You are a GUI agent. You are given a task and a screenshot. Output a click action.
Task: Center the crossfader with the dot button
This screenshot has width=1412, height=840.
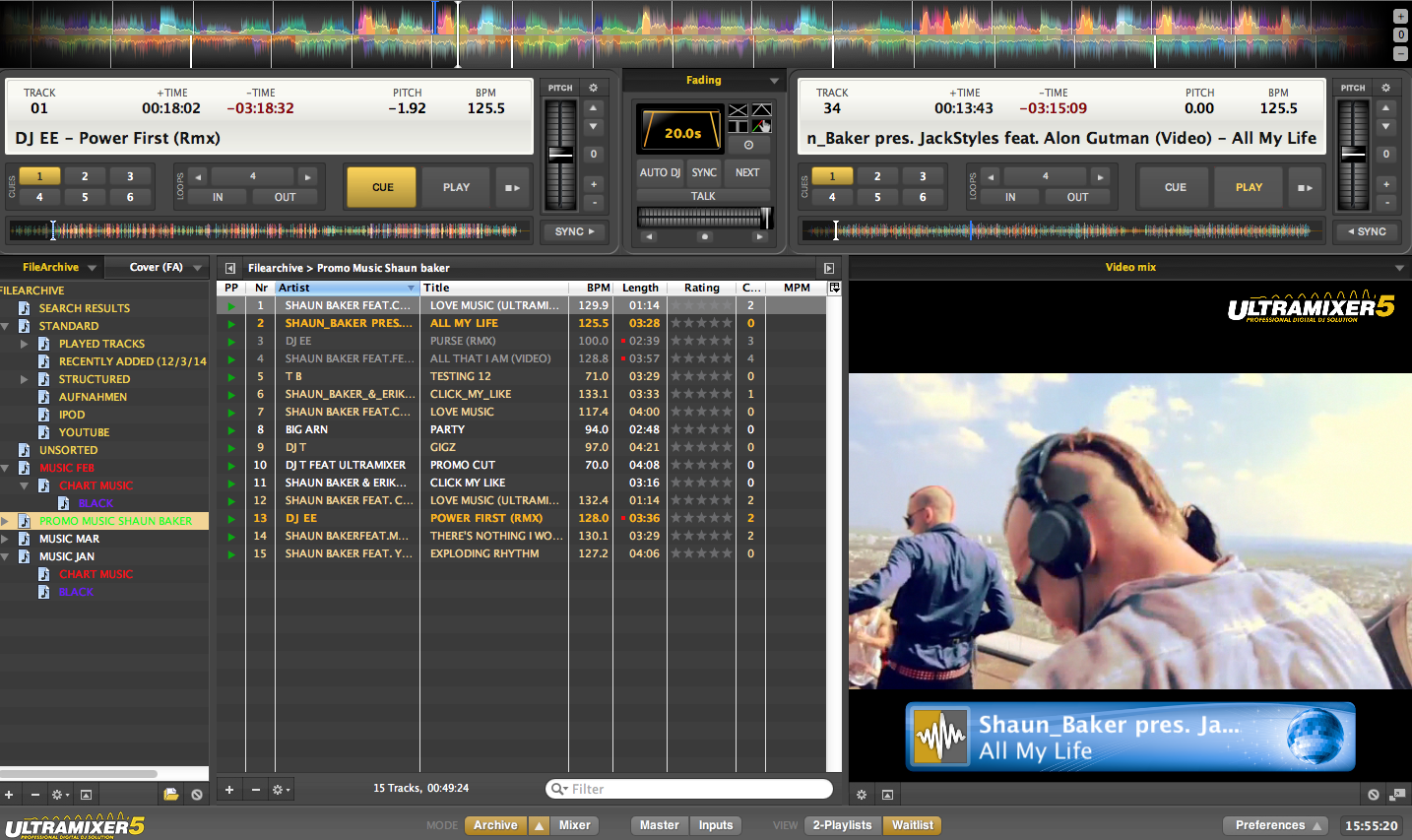point(704,236)
